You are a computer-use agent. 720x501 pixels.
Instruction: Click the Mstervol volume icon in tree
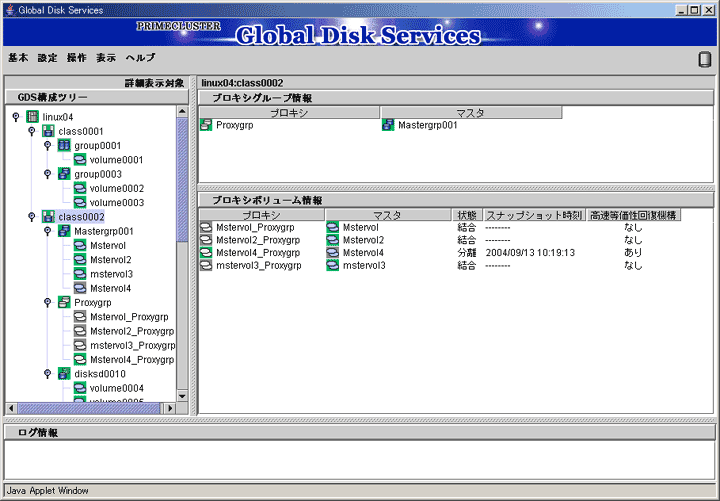pos(80,245)
